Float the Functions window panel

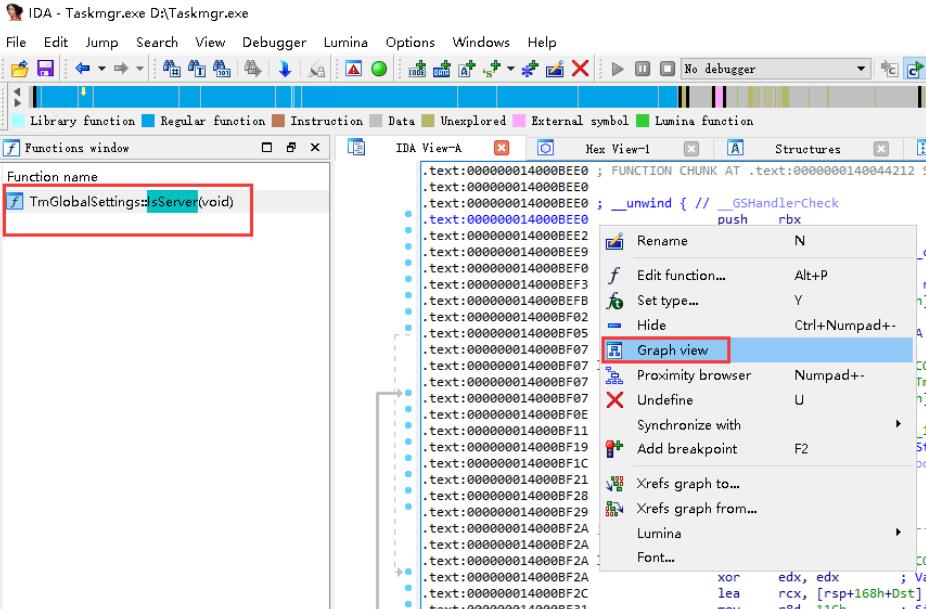pos(291,148)
